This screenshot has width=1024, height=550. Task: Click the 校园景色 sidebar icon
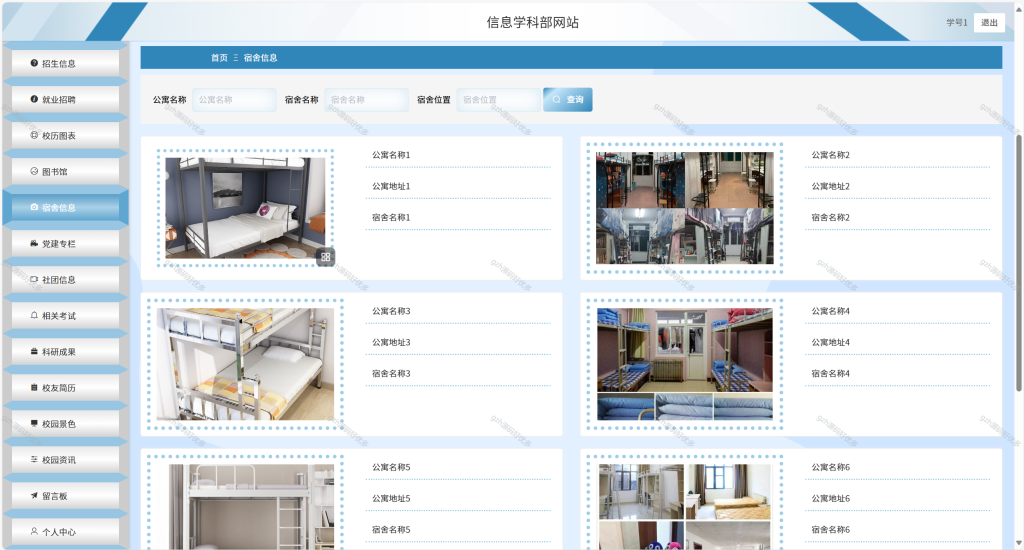point(34,423)
